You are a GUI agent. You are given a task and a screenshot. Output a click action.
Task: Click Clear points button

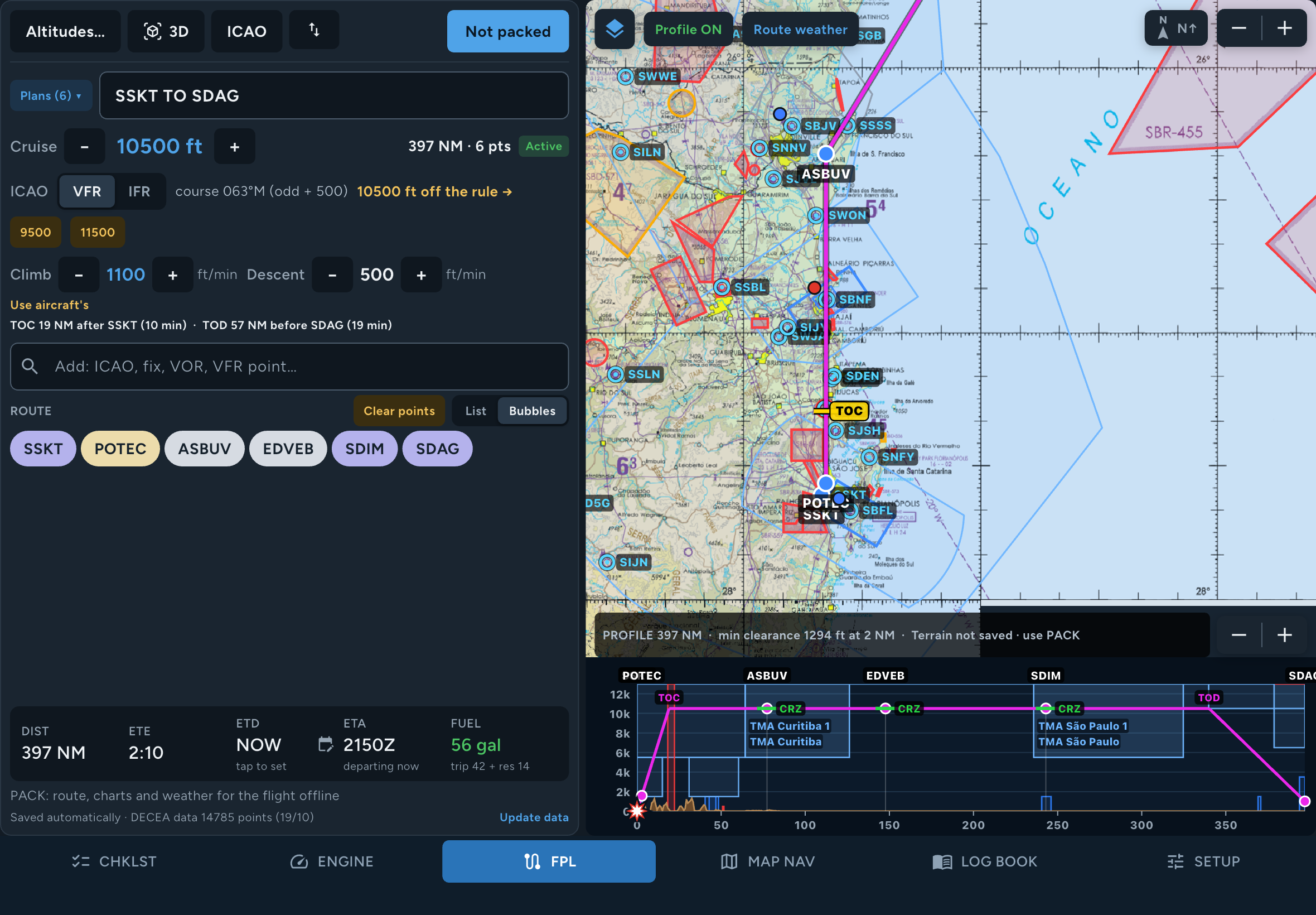[399, 411]
